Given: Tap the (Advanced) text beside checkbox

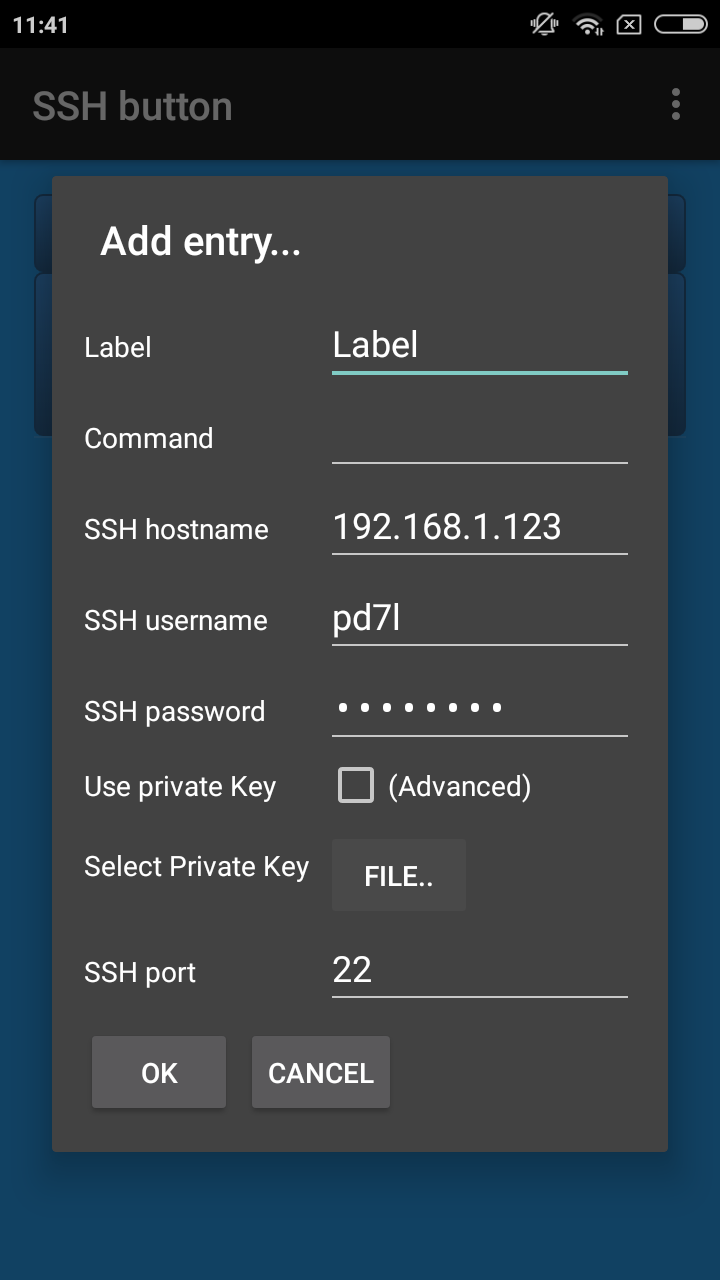Looking at the screenshot, I should pyautogui.click(x=459, y=787).
